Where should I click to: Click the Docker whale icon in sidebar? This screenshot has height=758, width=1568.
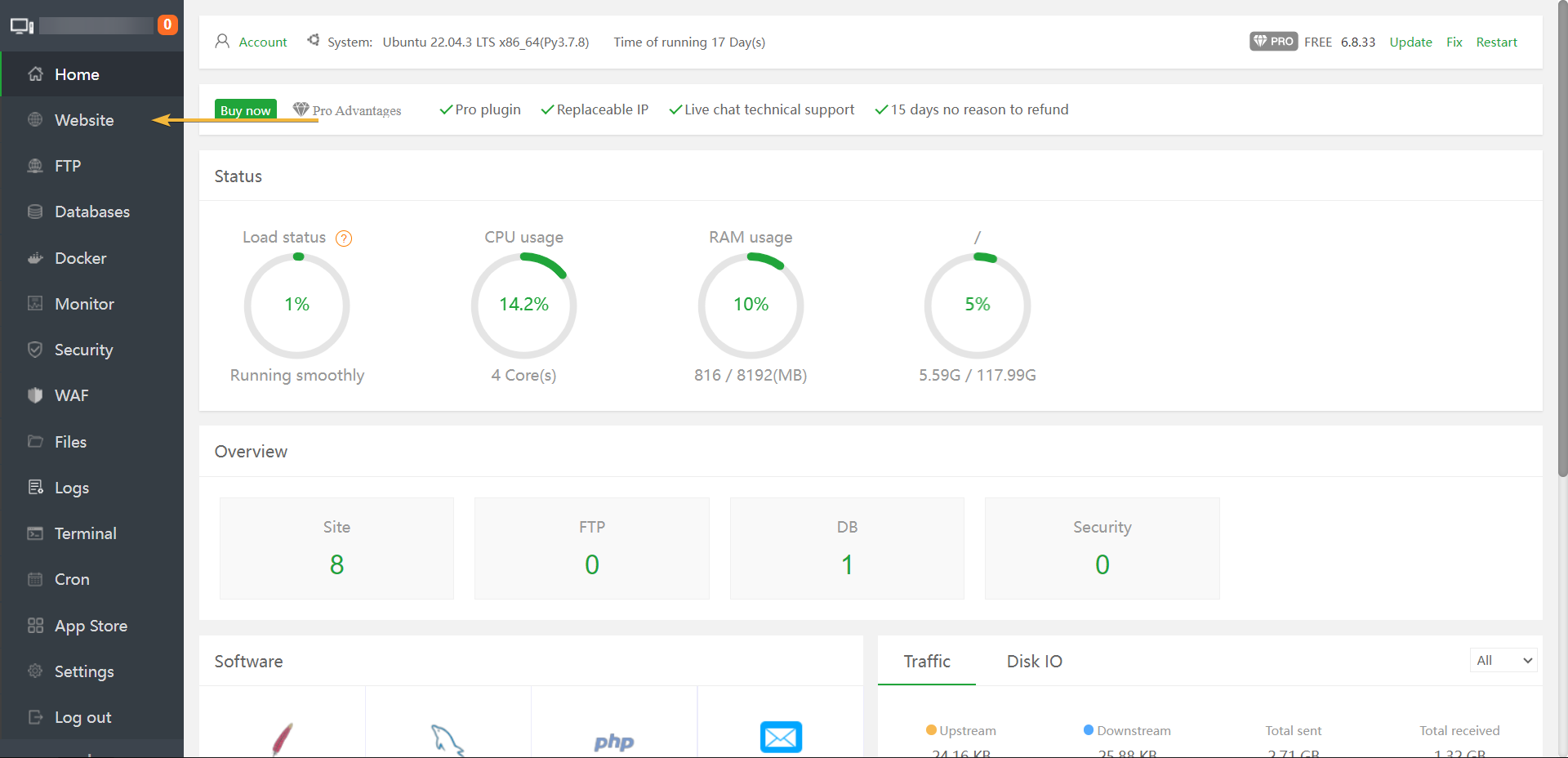pyautogui.click(x=35, y=258)
